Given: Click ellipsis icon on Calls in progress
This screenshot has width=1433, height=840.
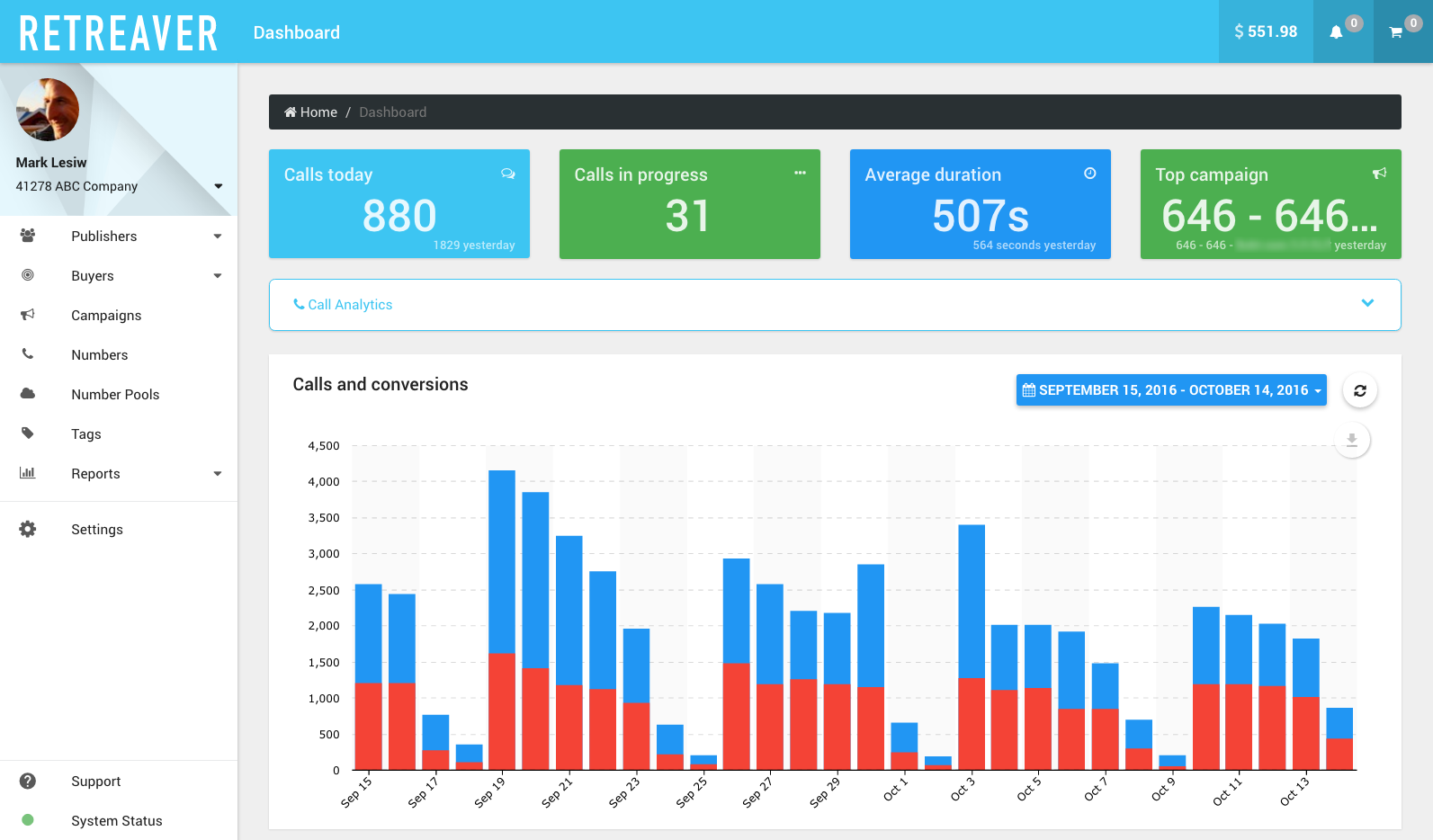Looking at the screenshot, I should 800,173.
